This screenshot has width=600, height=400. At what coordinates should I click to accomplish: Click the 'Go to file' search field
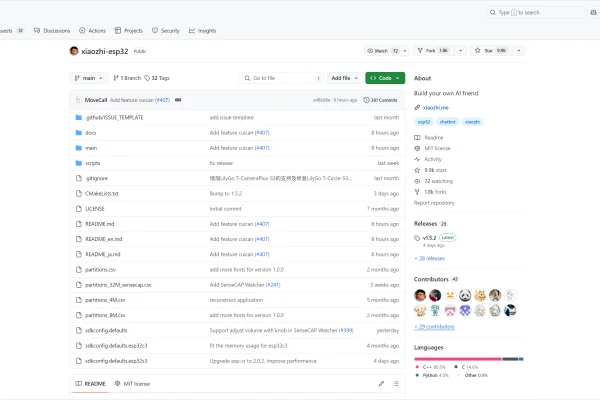coord(282,78)
